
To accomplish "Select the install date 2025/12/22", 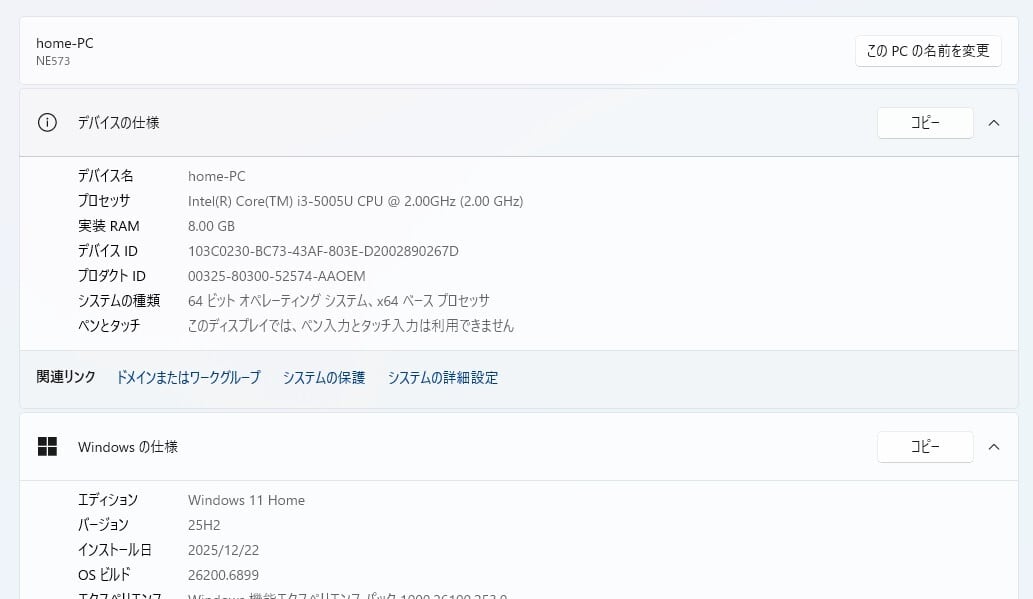I will point(223,550).
